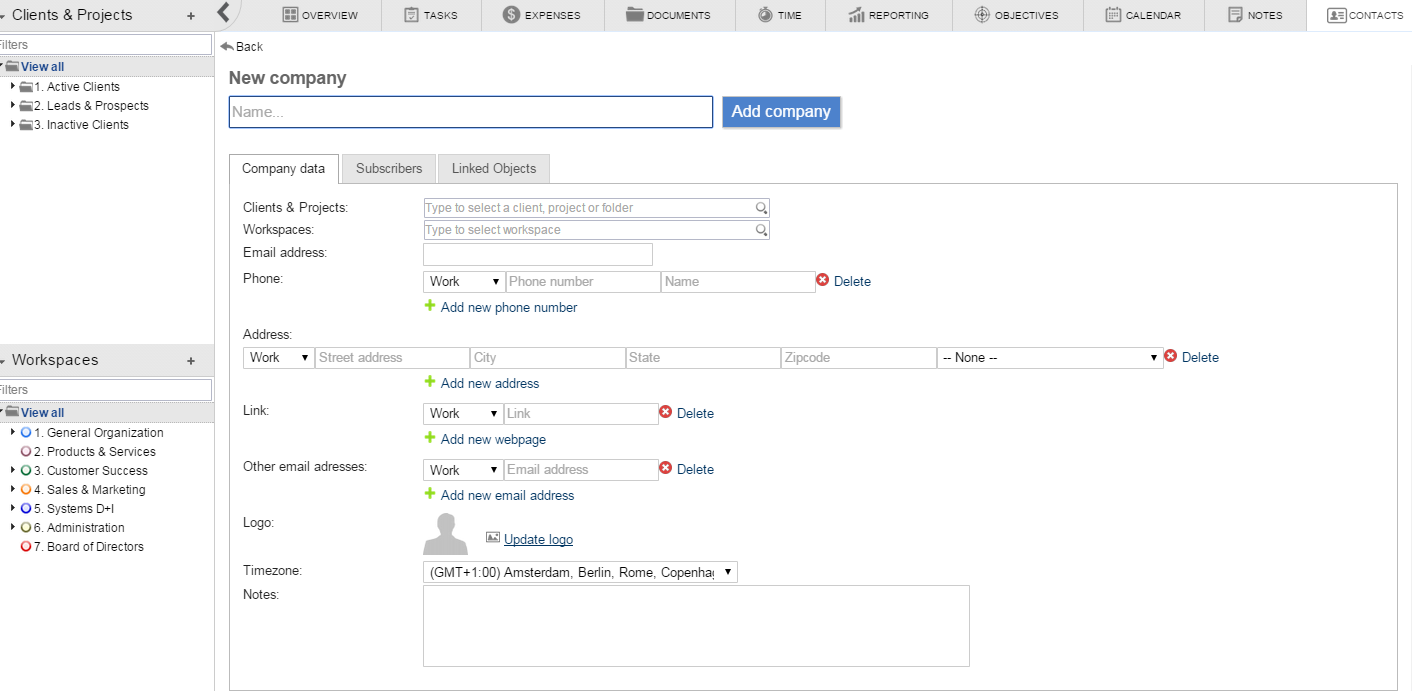Image resolution: width=1412 pixels, height=691 pixels.
Task: Open the address country None dropdown
Action: coord(1050,357)
